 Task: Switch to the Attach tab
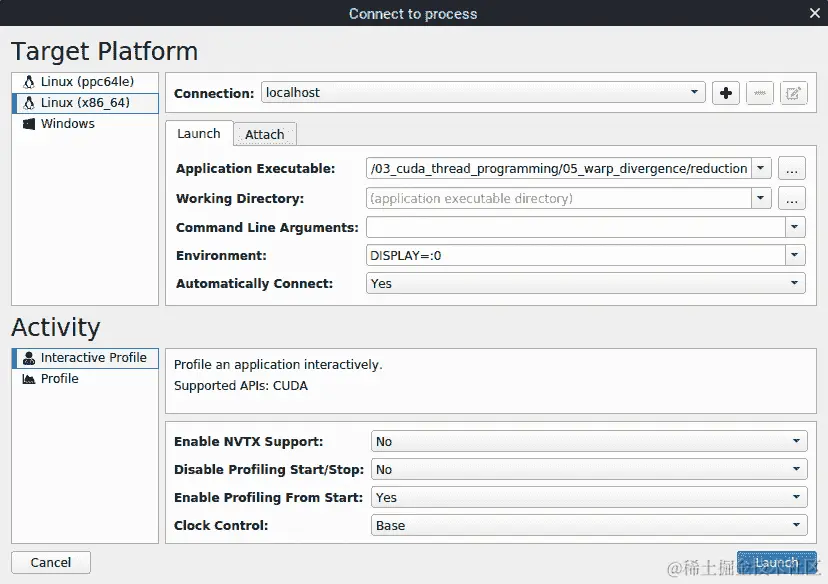(x=264, y=134)
